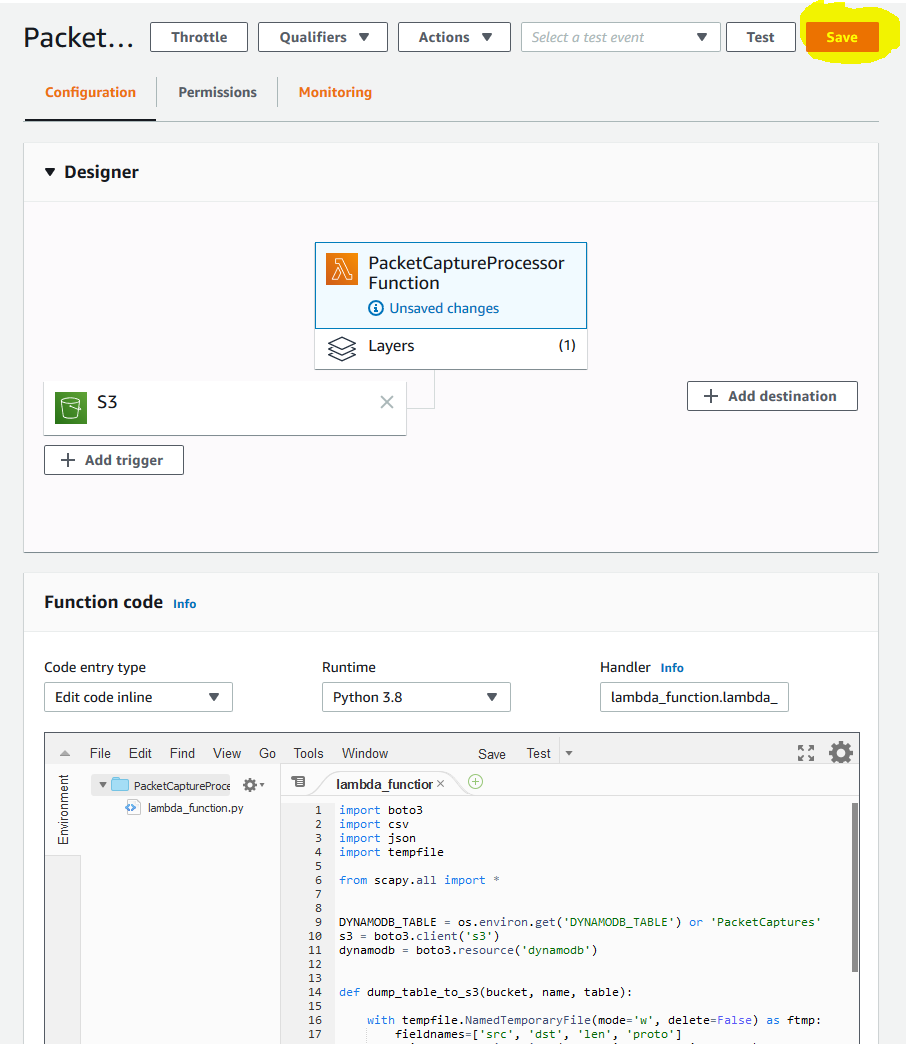Open the Runtime Python 3.8 dropdown

click(416, 697)
